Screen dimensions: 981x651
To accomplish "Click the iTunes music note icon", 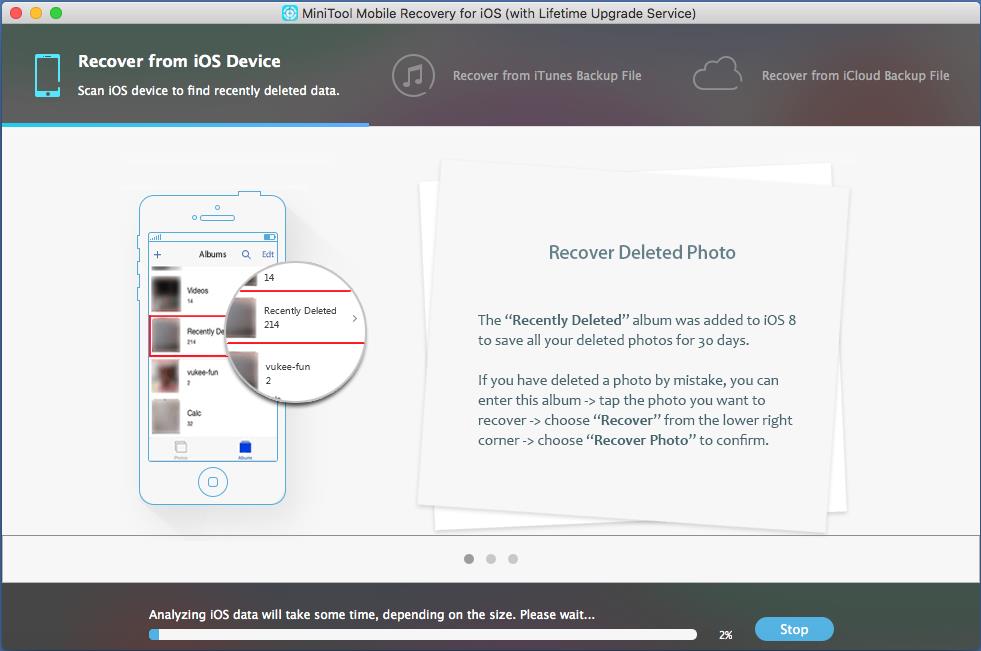I will pos(413,76).
